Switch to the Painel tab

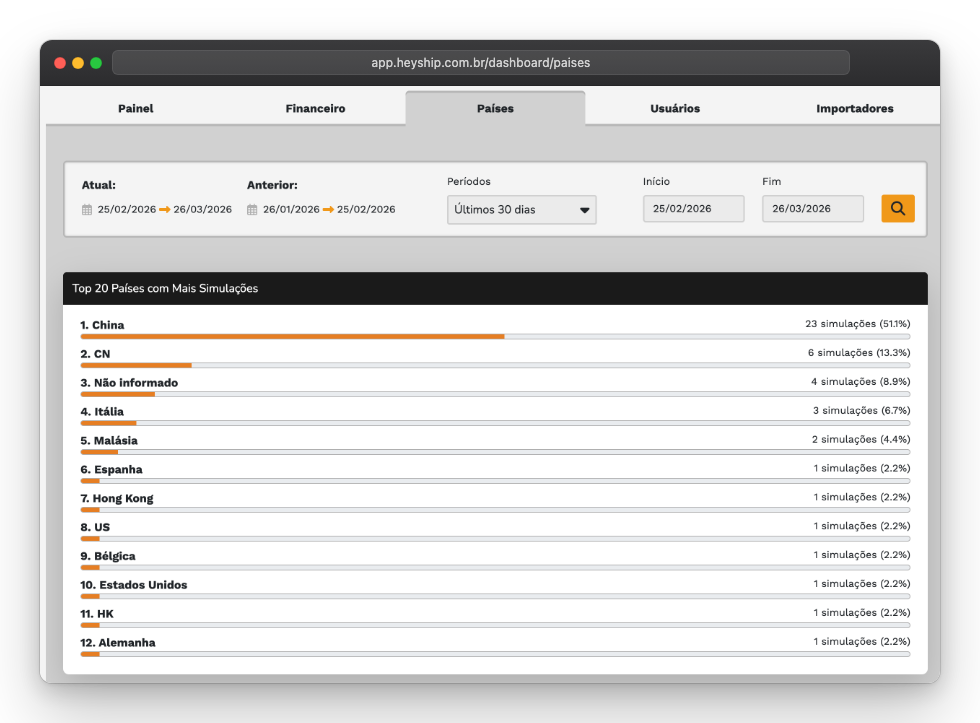tap(135, 108)
